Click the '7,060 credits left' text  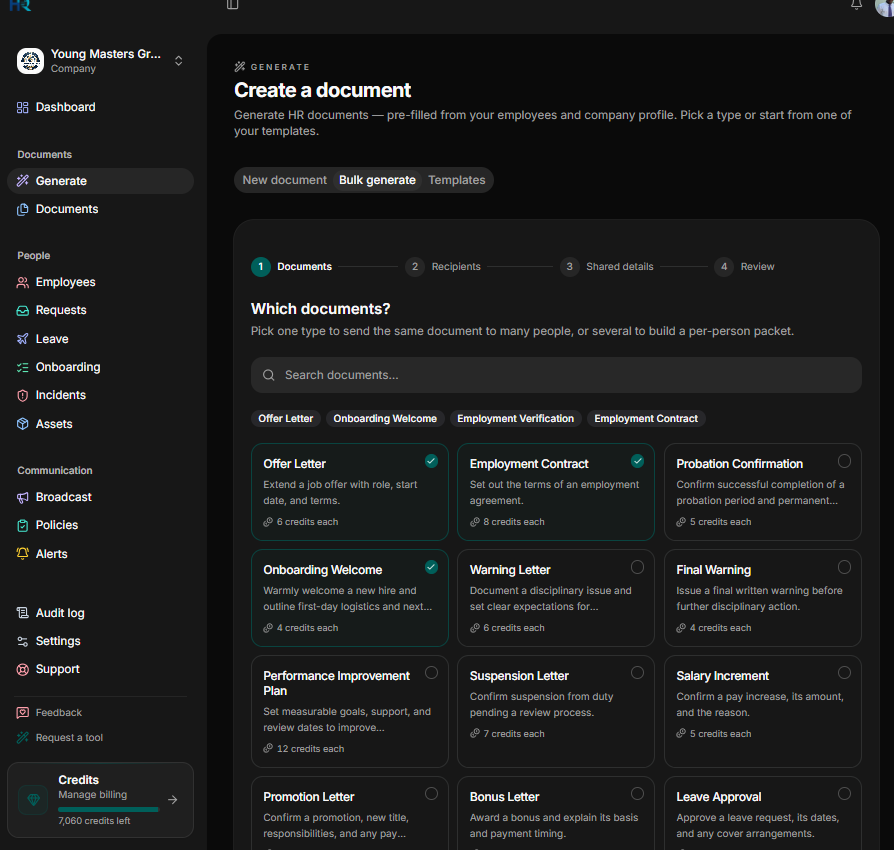click(x=94, y=821)
